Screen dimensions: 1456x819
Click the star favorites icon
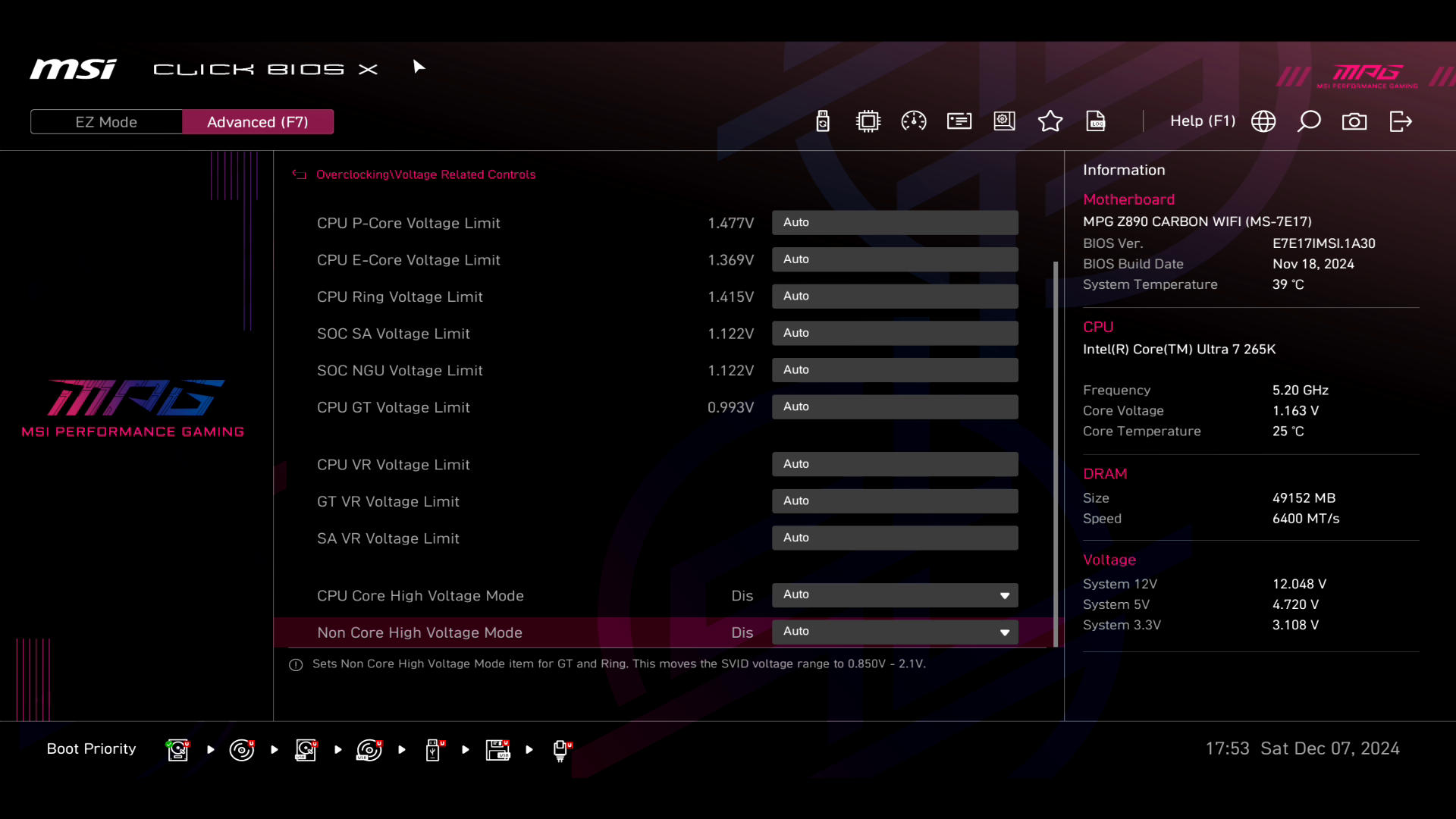[x=1050, y=121]
